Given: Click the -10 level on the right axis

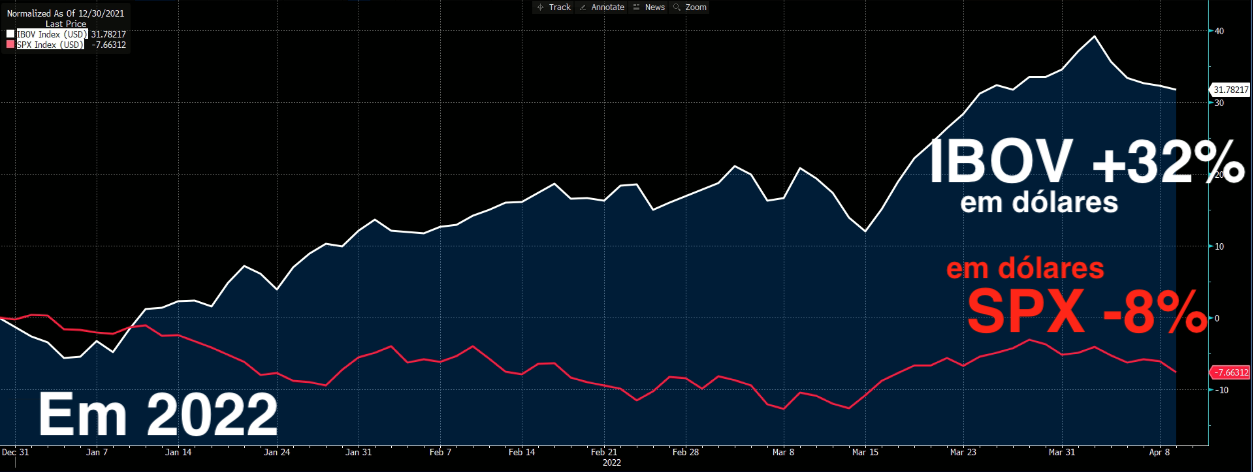Looking at the screenshot, I should click(1221, 389).
